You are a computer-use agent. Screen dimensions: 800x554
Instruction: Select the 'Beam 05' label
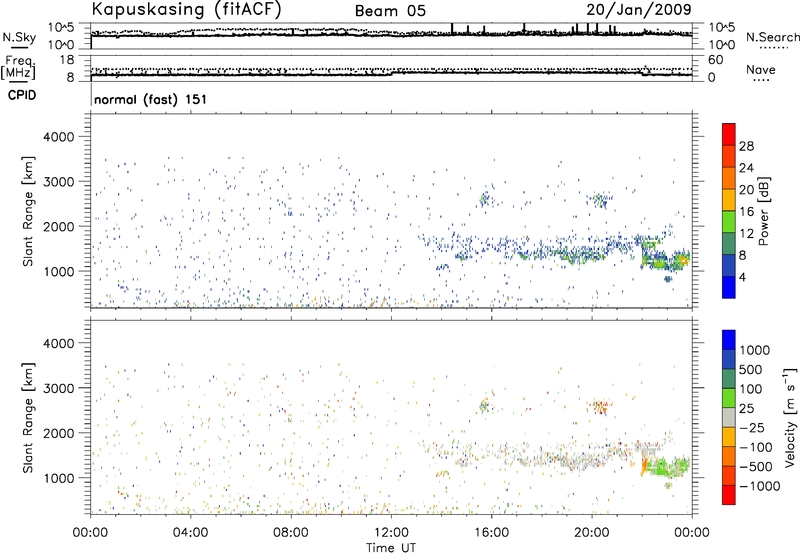pos(390,11)
